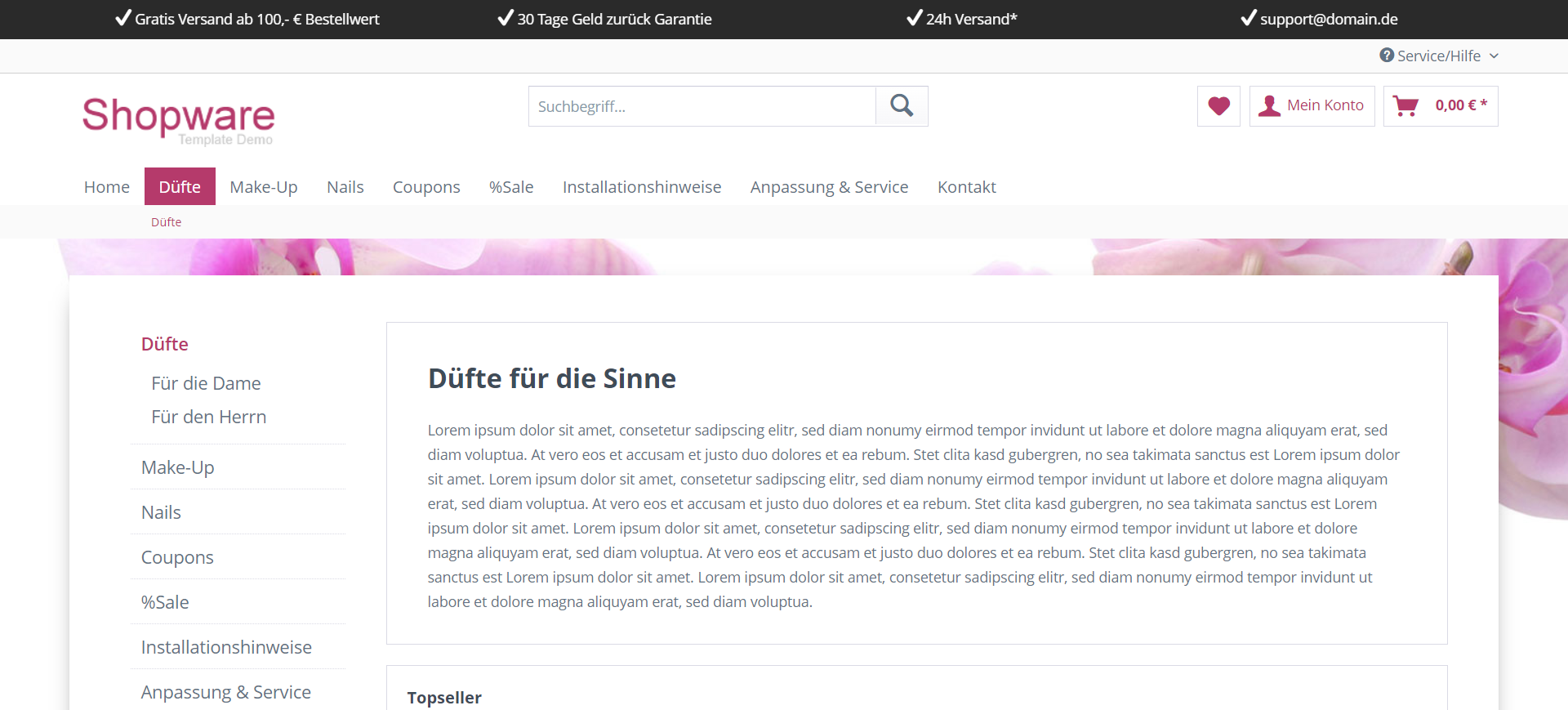Expand the Service/Hilfe dropdown chevron
This screenshot has width=1568, height=710.
(x=1494, y=56)
